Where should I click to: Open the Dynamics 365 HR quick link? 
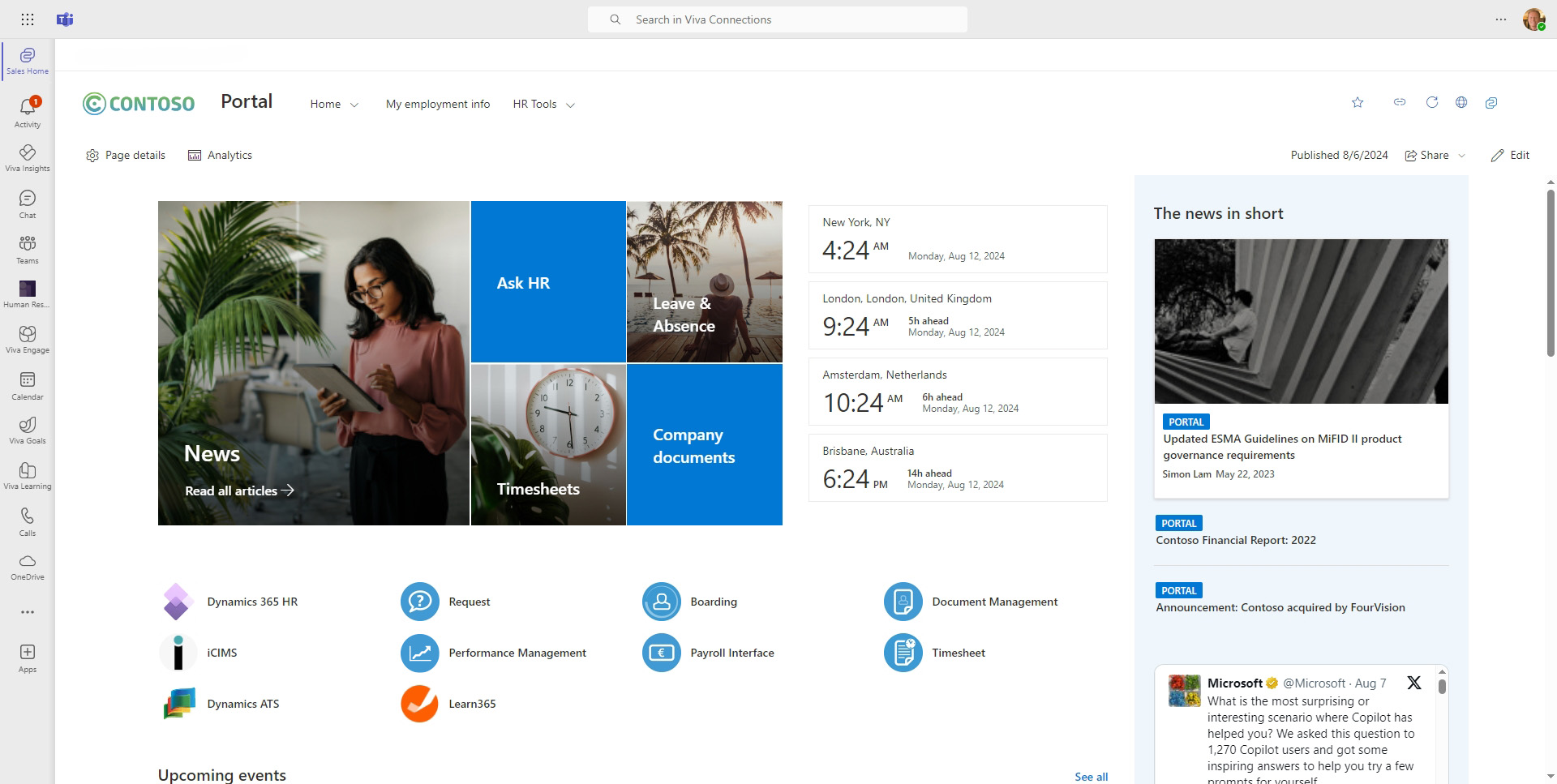tap(230, 602)
